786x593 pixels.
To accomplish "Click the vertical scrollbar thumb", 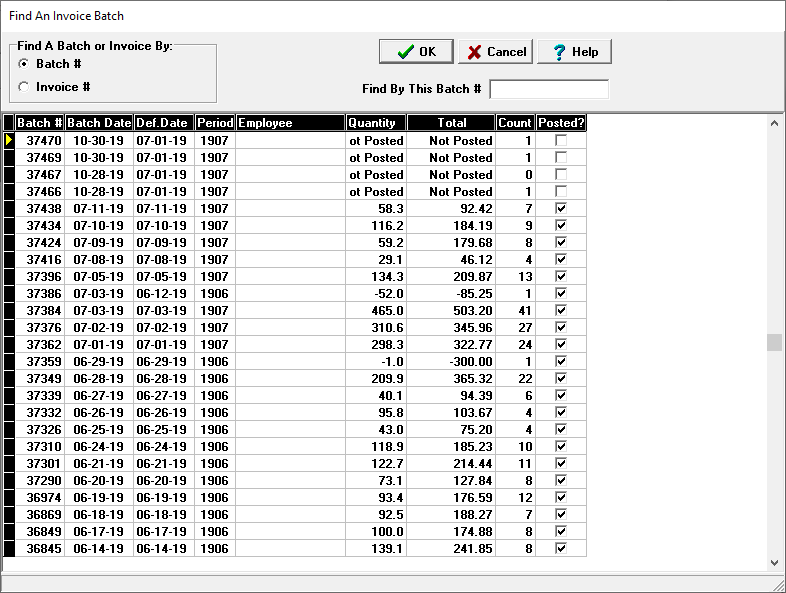I will click(774, 343).
